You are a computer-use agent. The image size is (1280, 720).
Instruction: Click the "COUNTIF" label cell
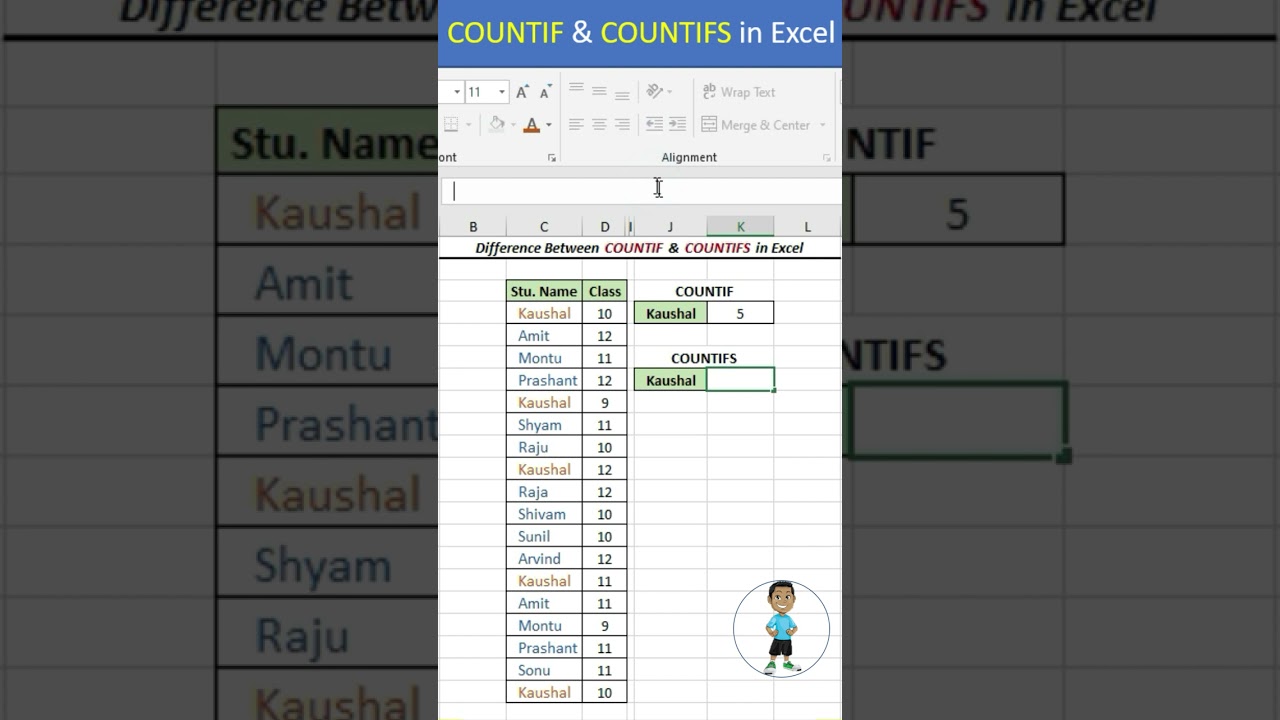click(704, 291)
